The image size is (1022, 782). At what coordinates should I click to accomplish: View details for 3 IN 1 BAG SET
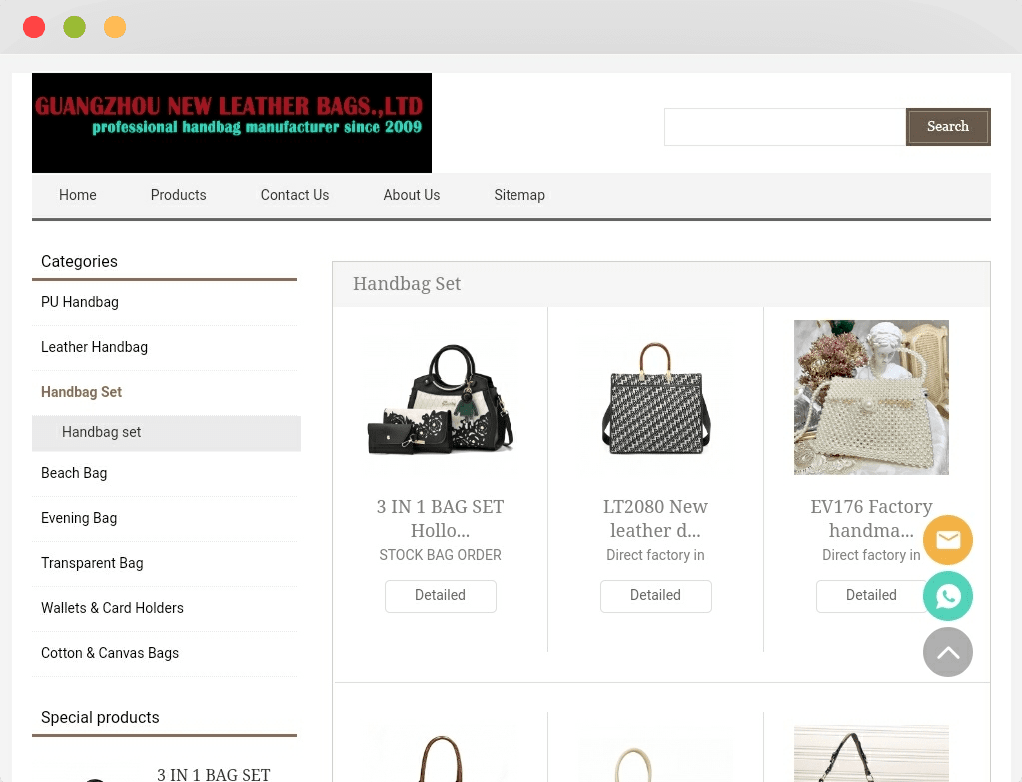click(441, 596)
